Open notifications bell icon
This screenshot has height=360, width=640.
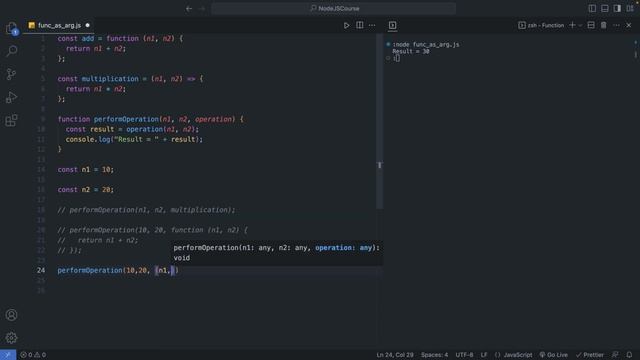click(x=629, y=355)
